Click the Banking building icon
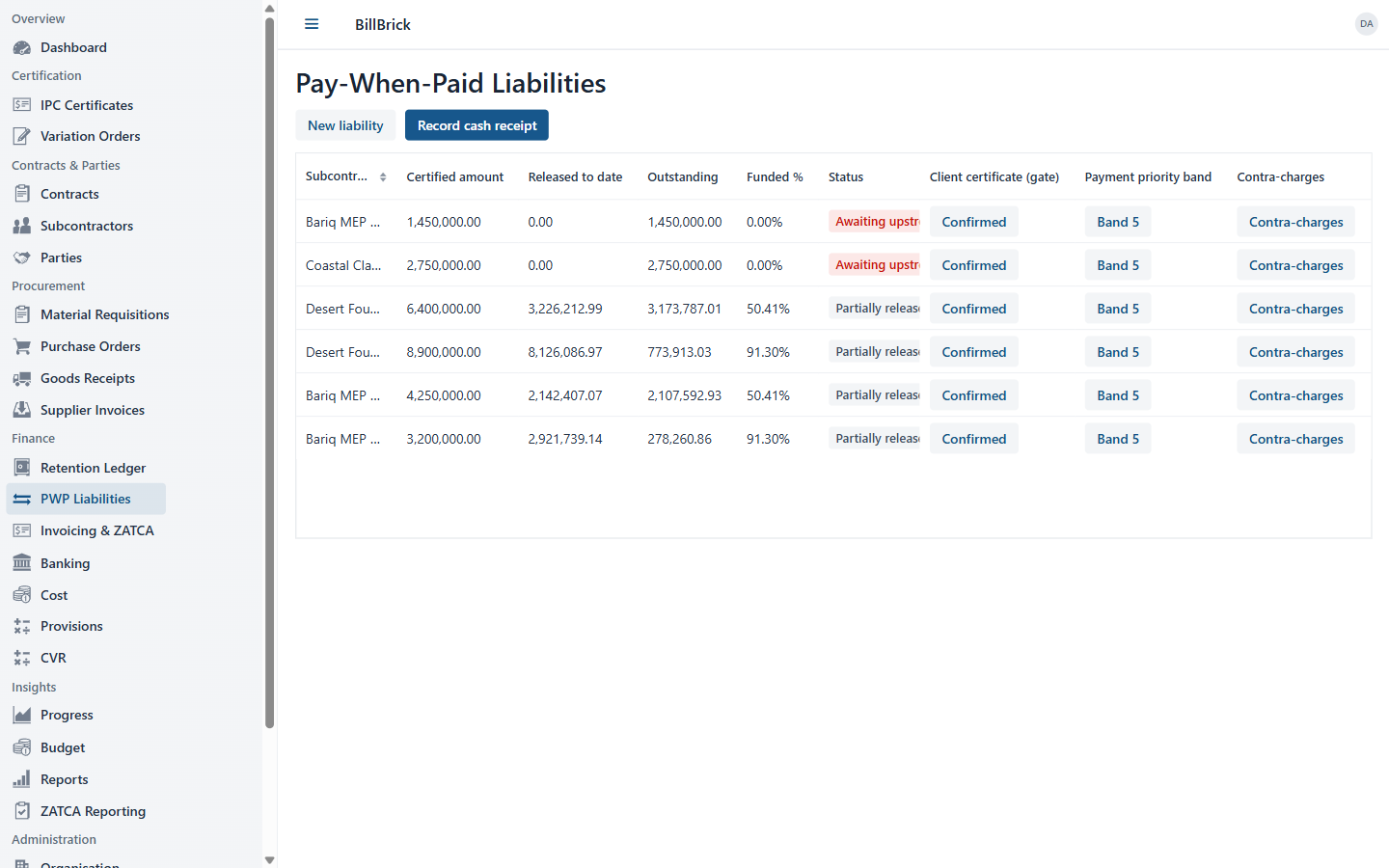1389x868 pixels. [22, 563]
